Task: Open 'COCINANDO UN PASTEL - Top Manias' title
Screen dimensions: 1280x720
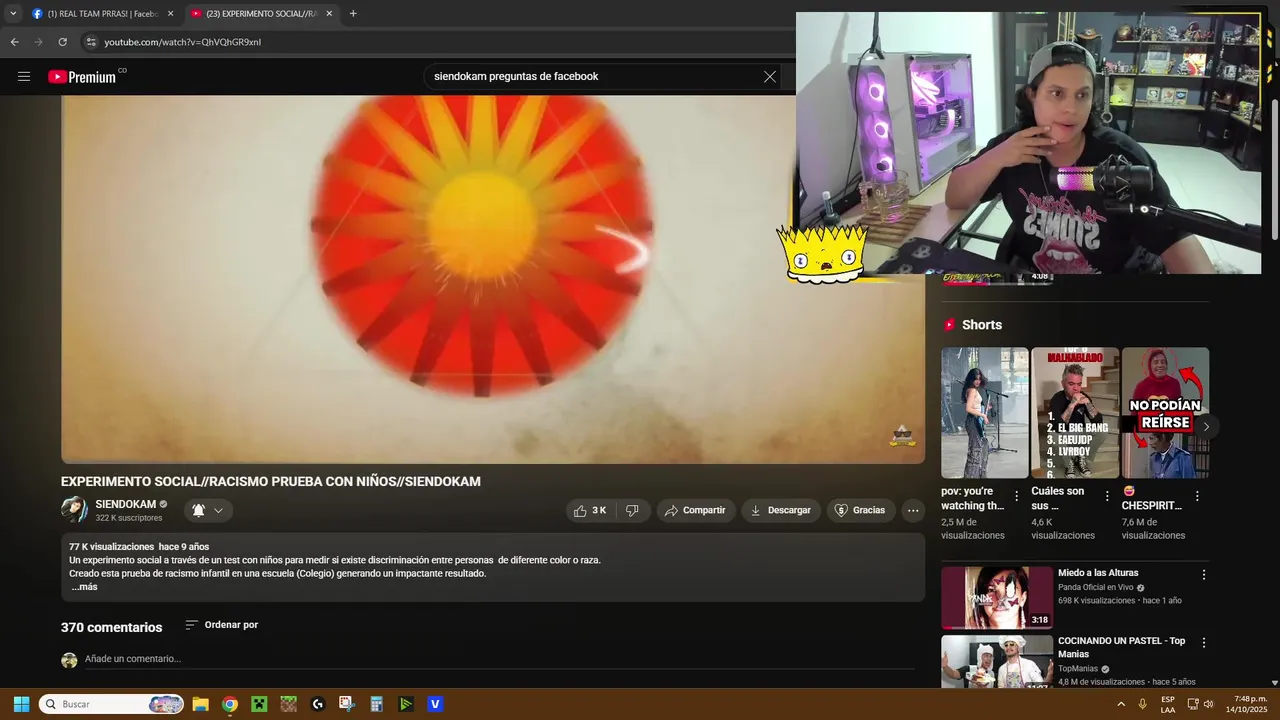Action: coord(1121,647)
